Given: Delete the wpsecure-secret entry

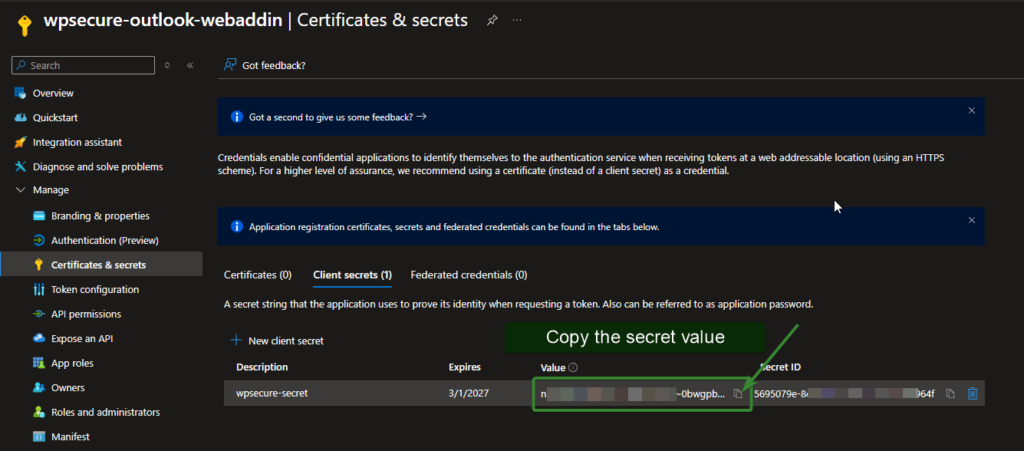Looking at the screenshot, I should pos(972,394).
